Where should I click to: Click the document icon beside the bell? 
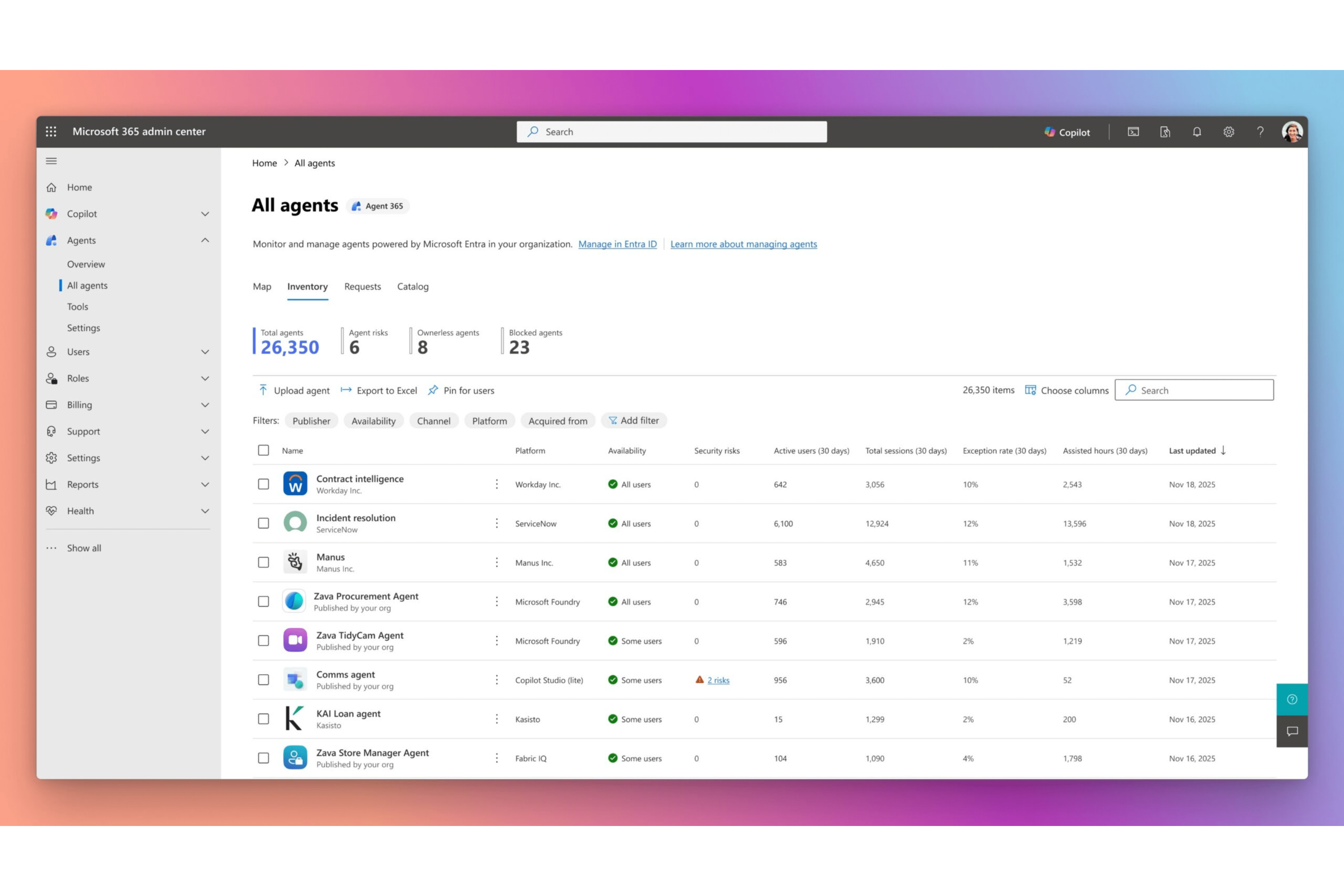(1164, 132)
